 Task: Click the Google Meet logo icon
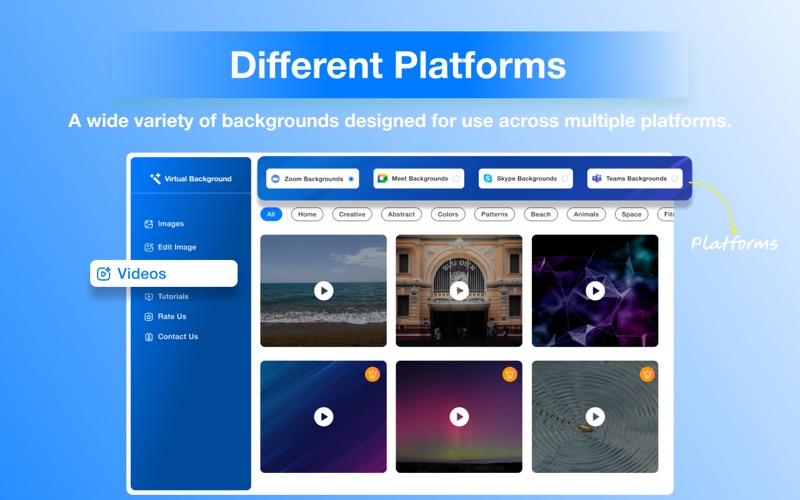click(382, 179)
